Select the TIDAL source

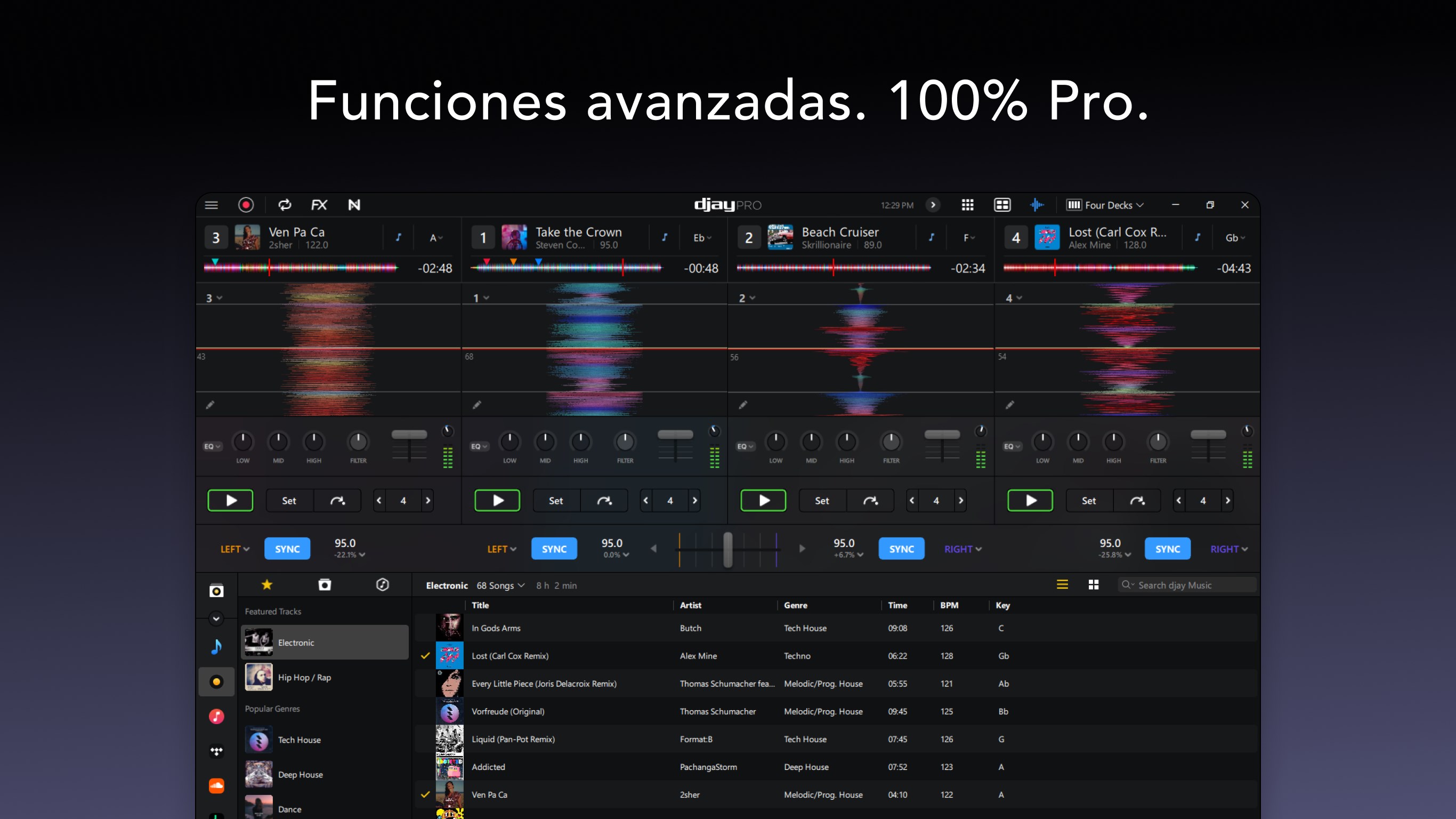pyautogui.click(x=216, y=751)
